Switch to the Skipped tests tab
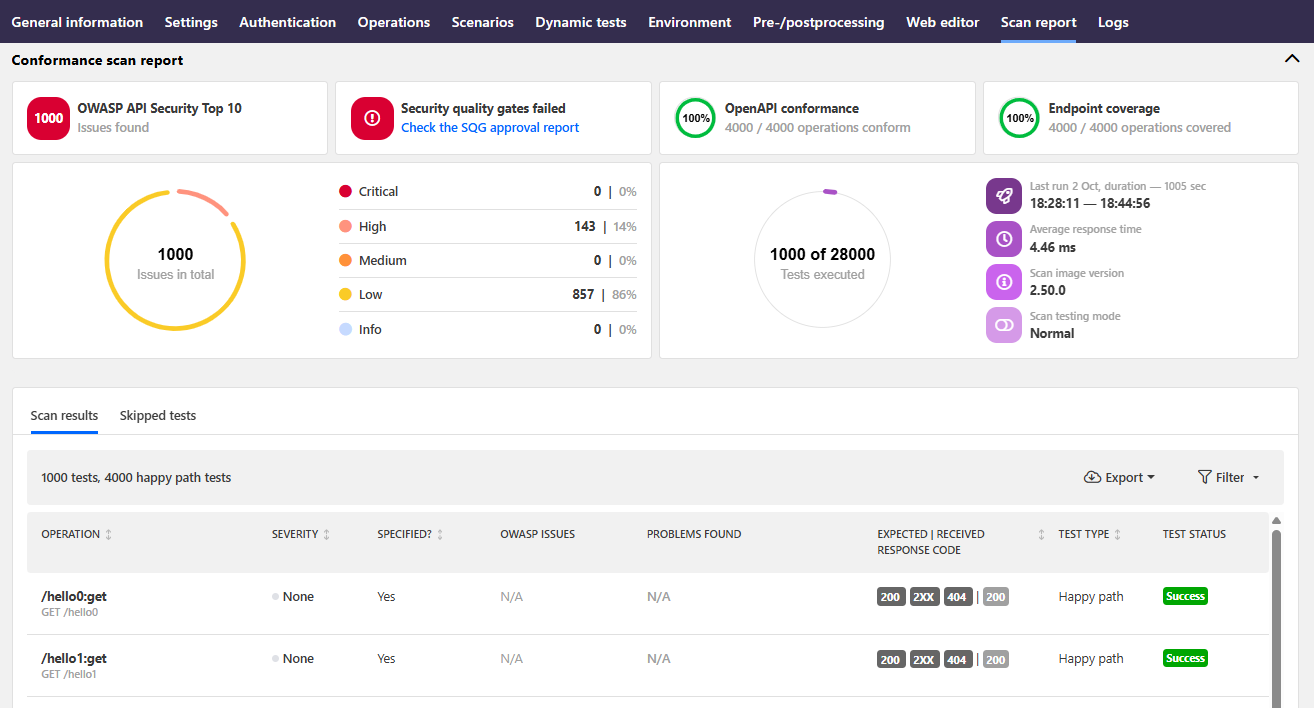1314x708 pixels. pos(157,416)
